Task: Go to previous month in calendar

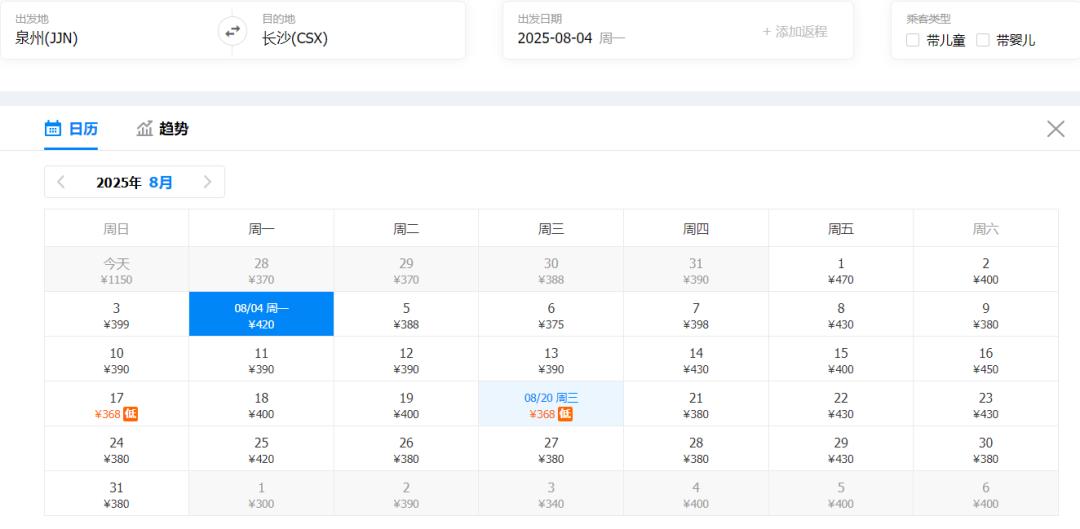Action: (x=61, y=182)
